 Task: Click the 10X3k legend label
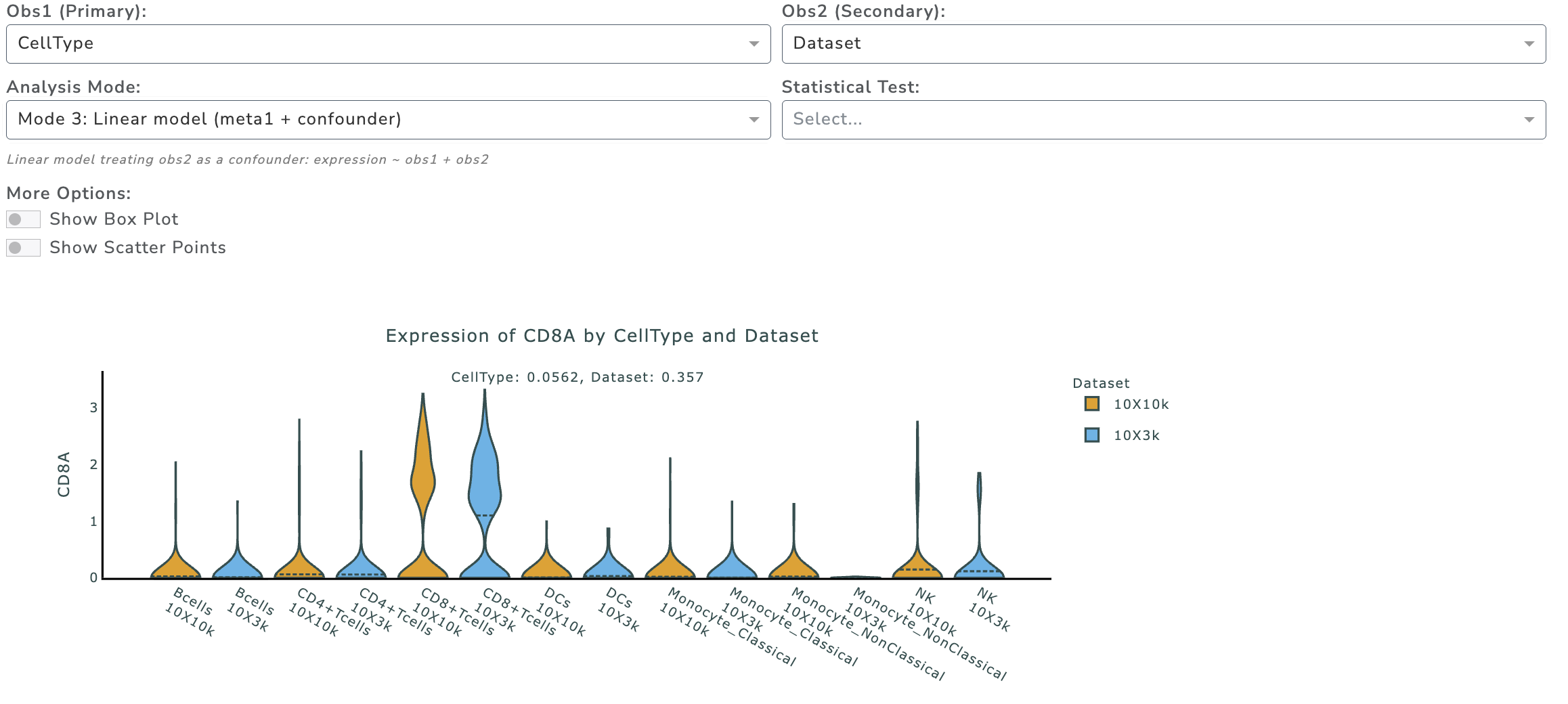click(1136, 435)
